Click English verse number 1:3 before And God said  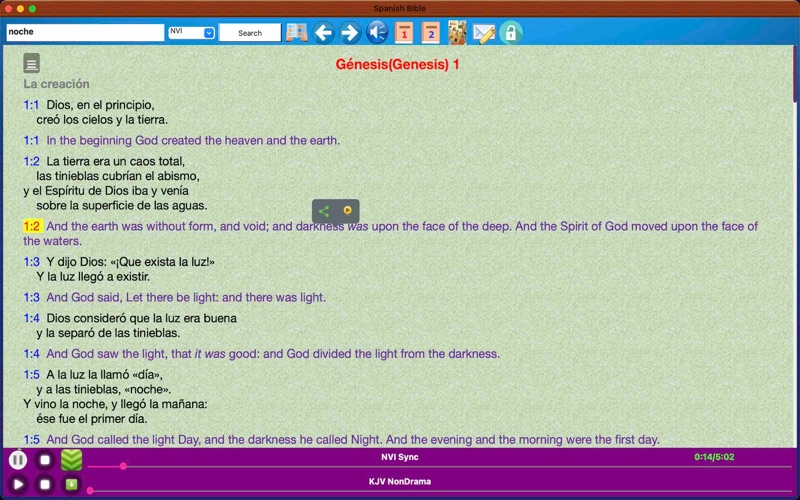pyautogui.click(x=31, y=297)
